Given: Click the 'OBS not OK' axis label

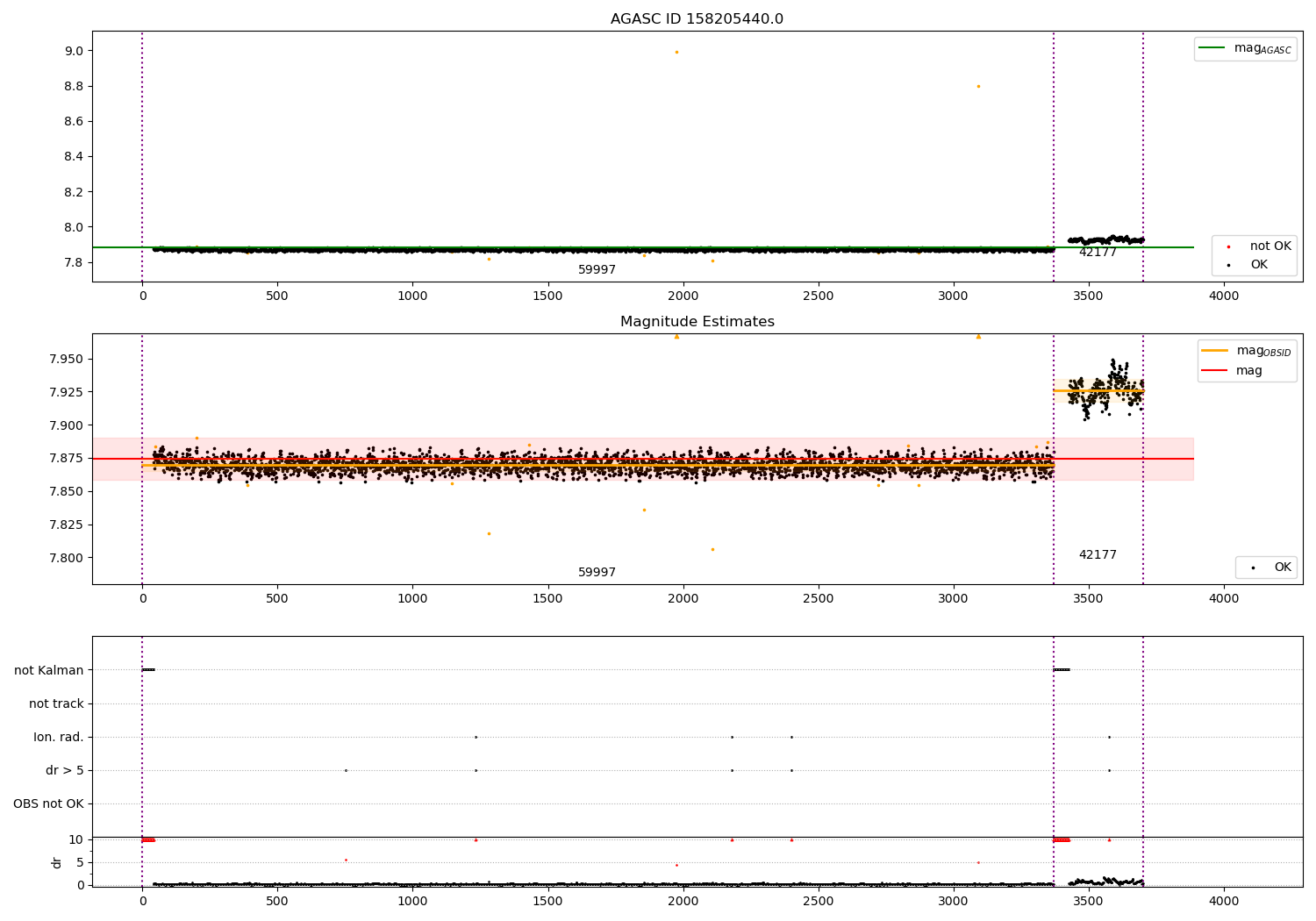Looking at the screenshot, I should [48, 803].
